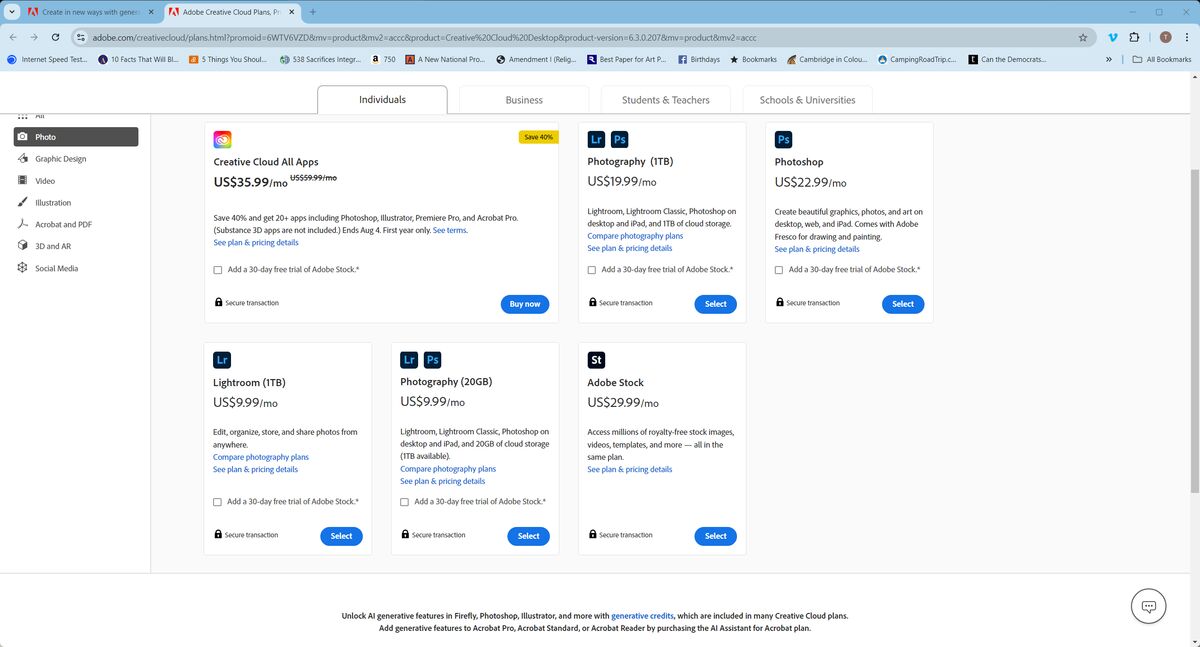The width and height of the screenshot is (1200, 647).
Task: Switch to the Individuals tab
Action: point(382,100)
